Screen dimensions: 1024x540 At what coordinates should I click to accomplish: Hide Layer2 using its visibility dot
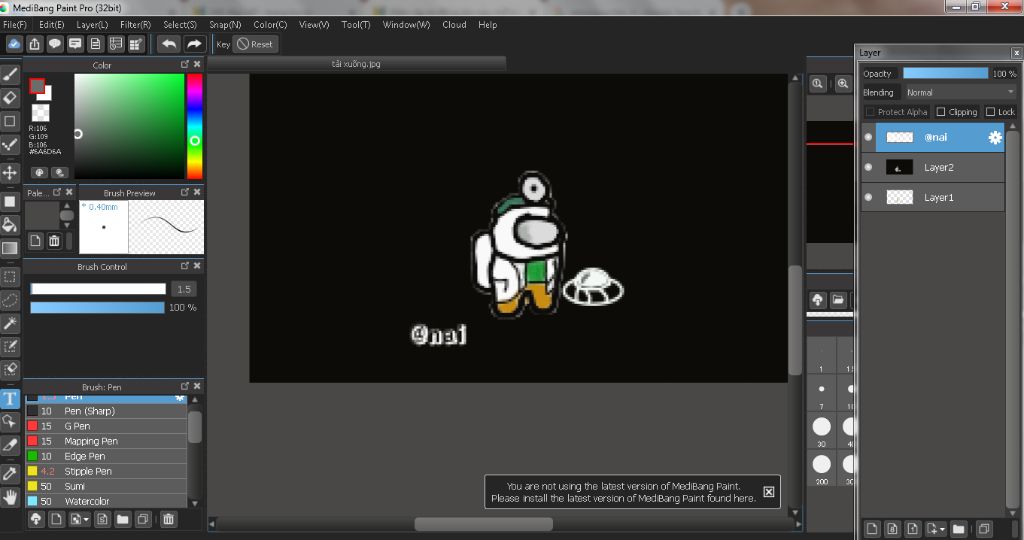pyautogui.click(x=868, y=167)
